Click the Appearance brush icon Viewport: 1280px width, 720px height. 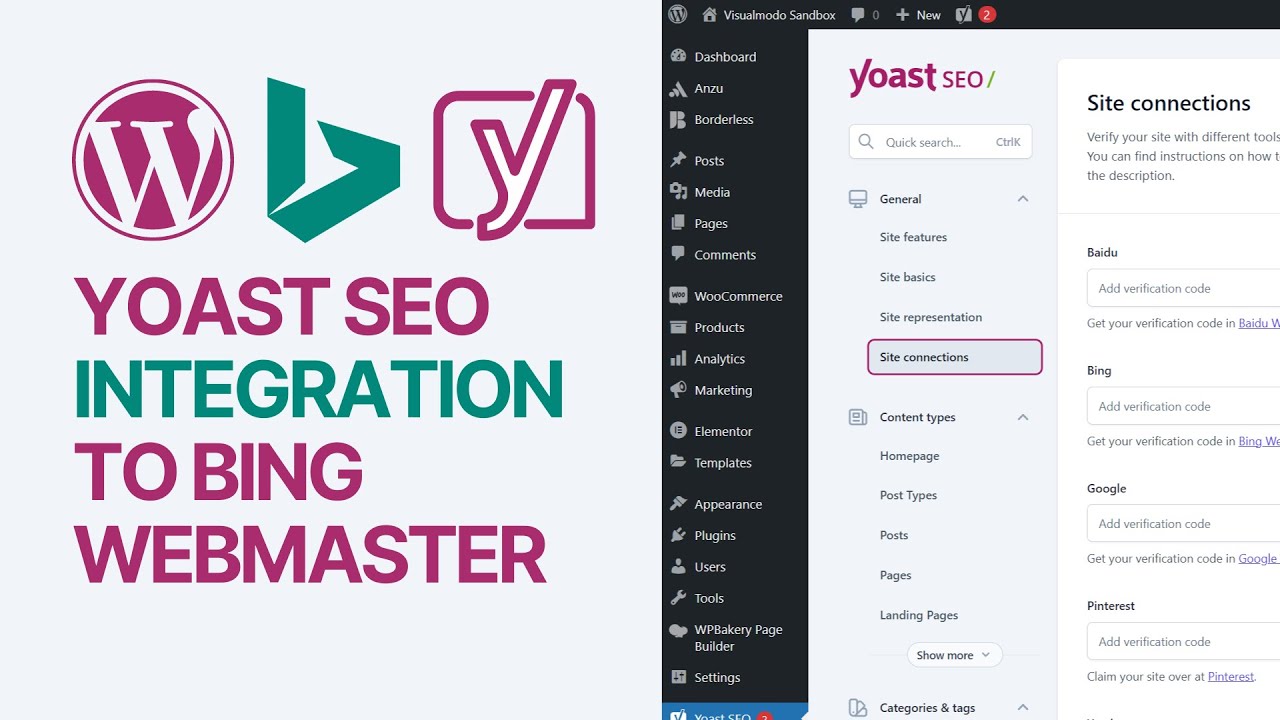pyautogui.click(x=678, y=504)
